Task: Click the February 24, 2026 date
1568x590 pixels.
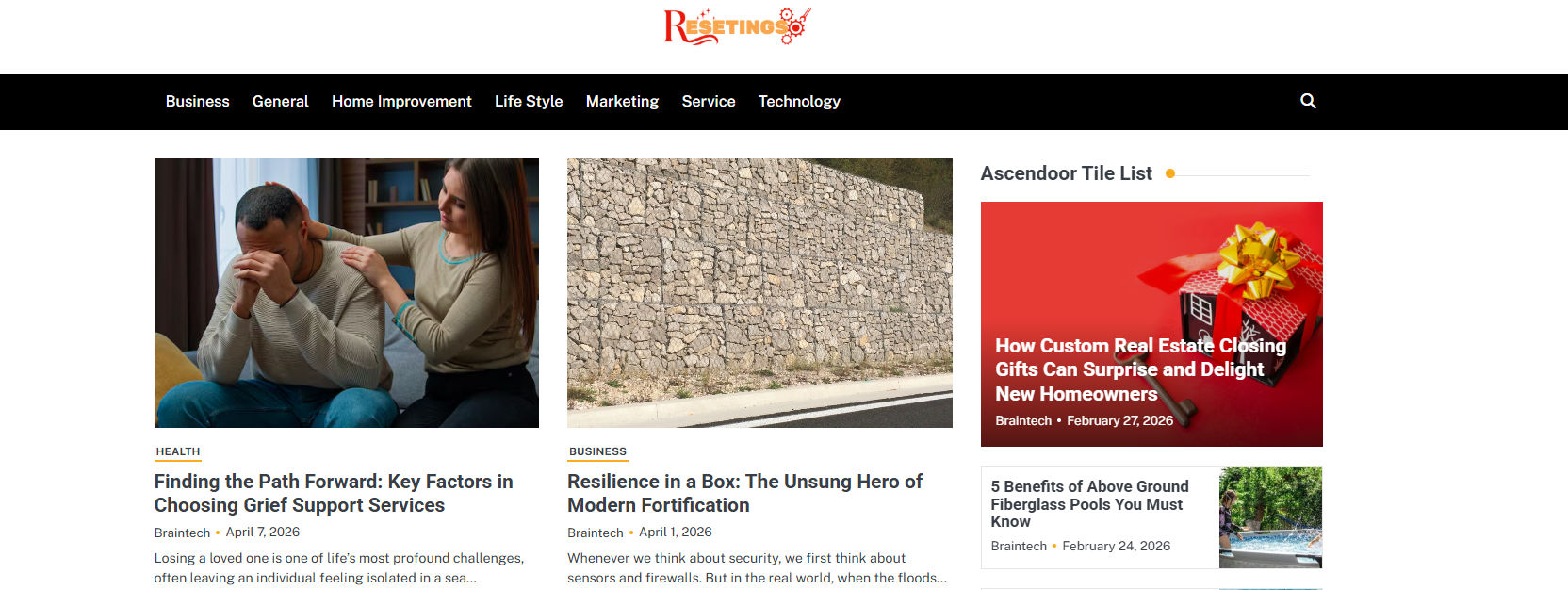Action: [1117, 546]
